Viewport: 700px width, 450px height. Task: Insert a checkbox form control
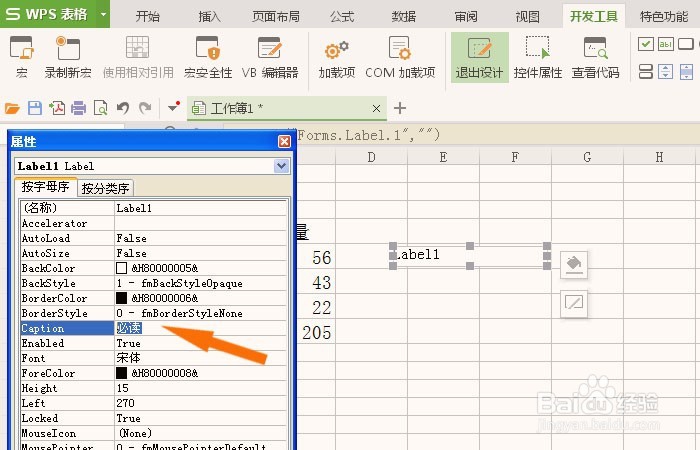tap(646, 44)
